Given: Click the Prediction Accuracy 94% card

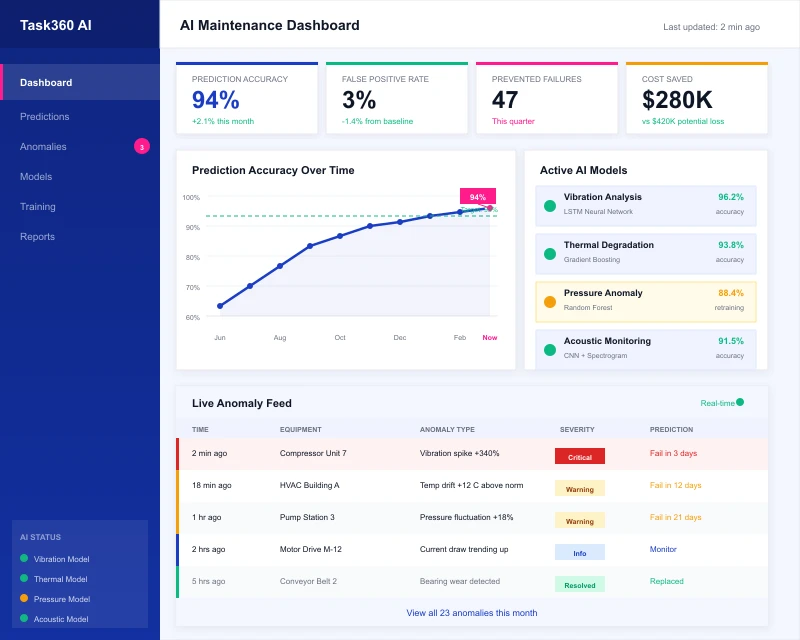Looking at the screenshot, I should (247, 99).
